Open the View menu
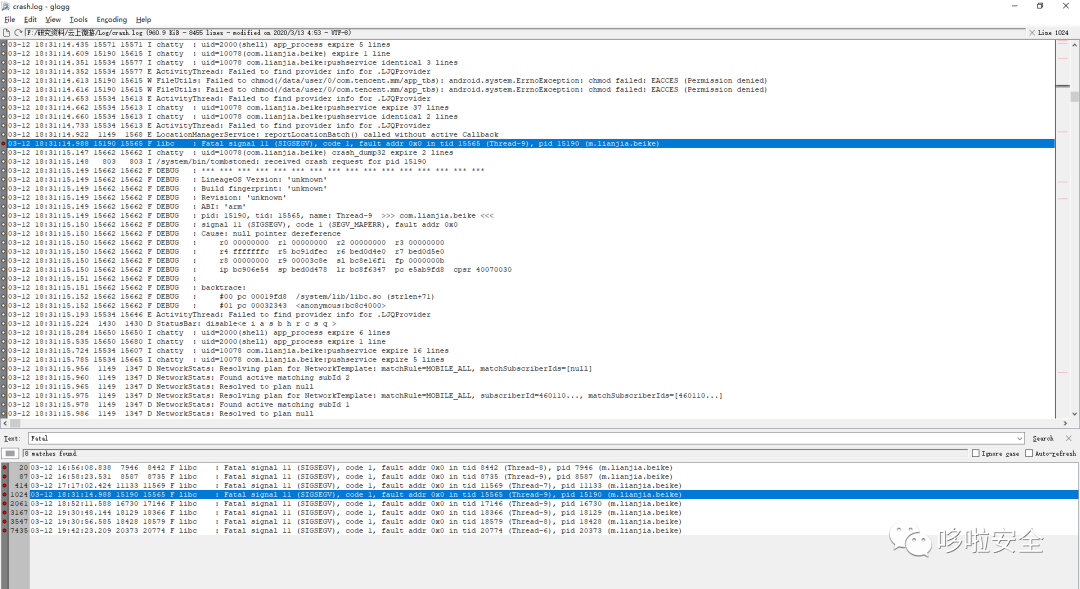 (x=52, y=19)
